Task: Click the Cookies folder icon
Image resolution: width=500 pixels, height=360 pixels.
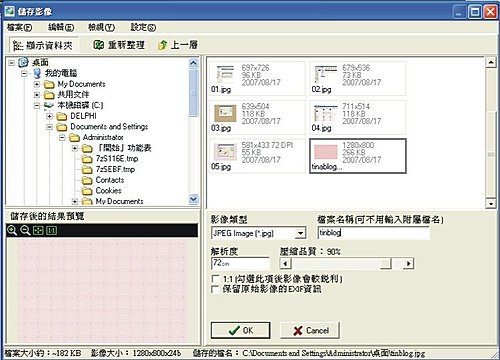Action: (87, 191)
